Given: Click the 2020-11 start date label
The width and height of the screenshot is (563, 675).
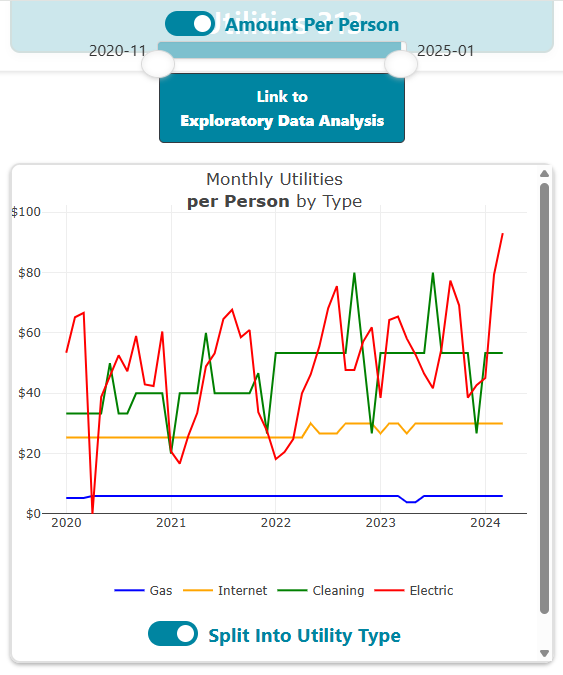Looking at the screenshot, I should pos(118,51).
